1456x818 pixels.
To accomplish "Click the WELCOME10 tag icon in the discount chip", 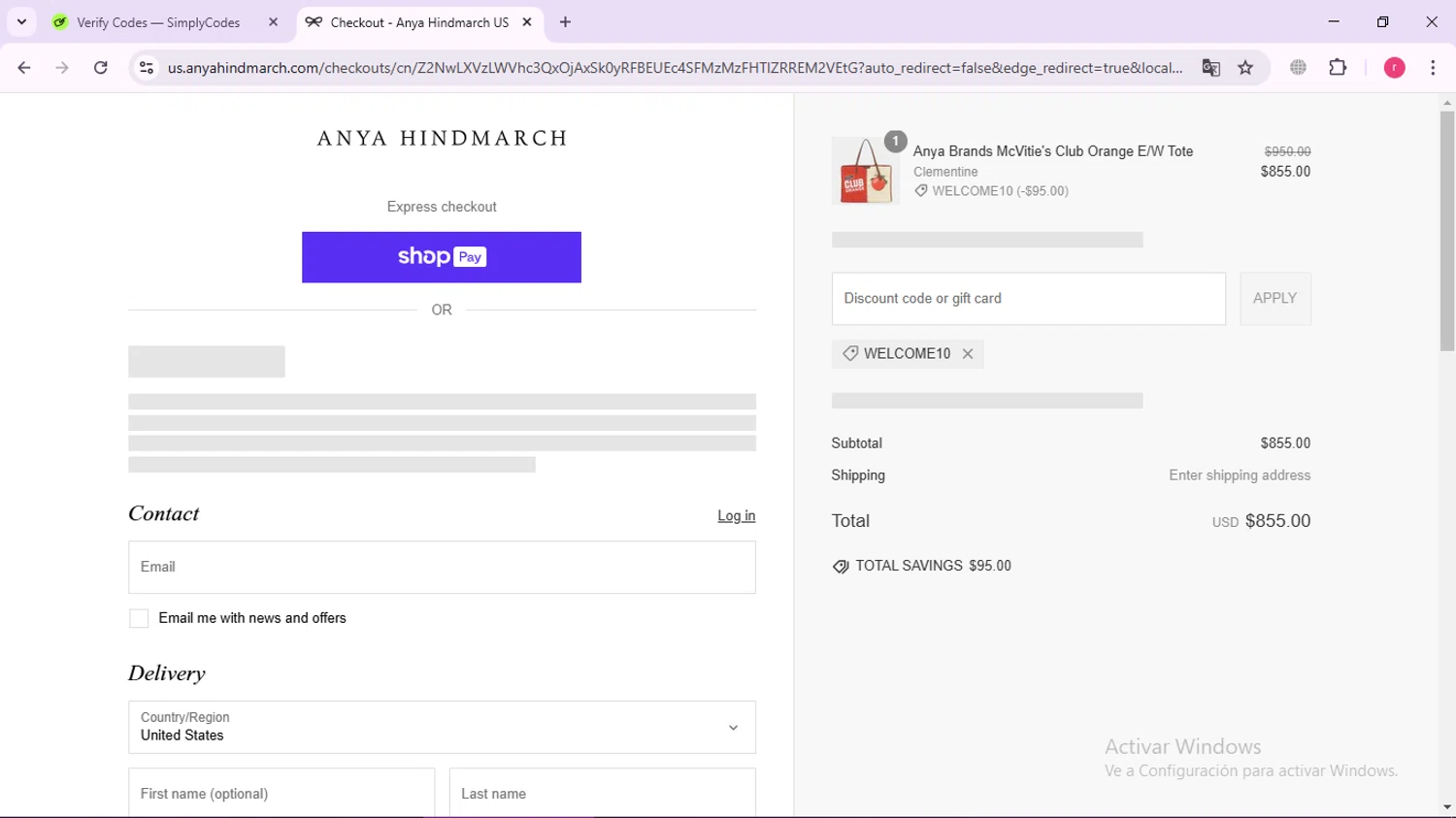I will click(x=849, y=354).
